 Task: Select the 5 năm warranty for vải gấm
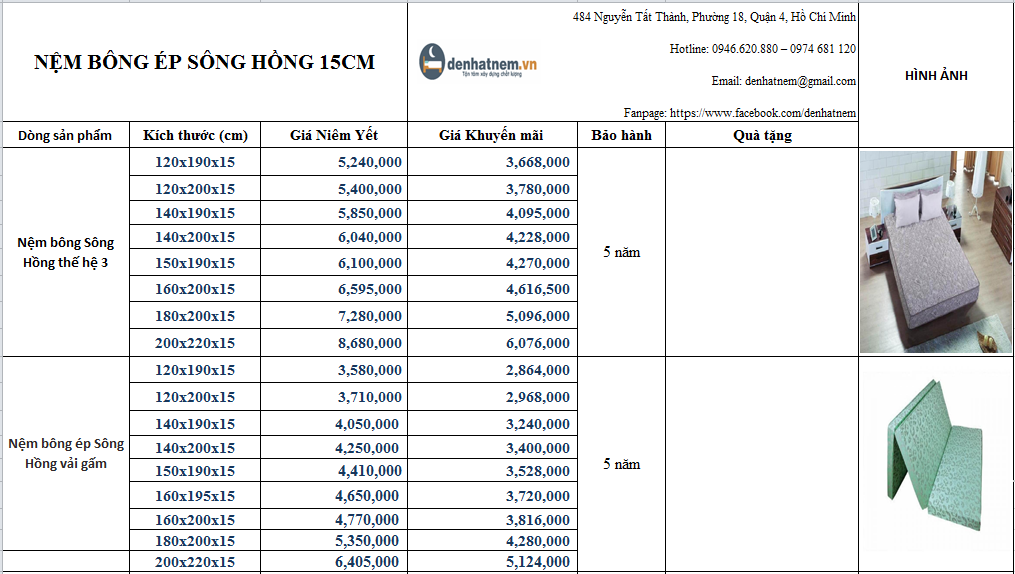pyautogui.click(x=621, y=464)
